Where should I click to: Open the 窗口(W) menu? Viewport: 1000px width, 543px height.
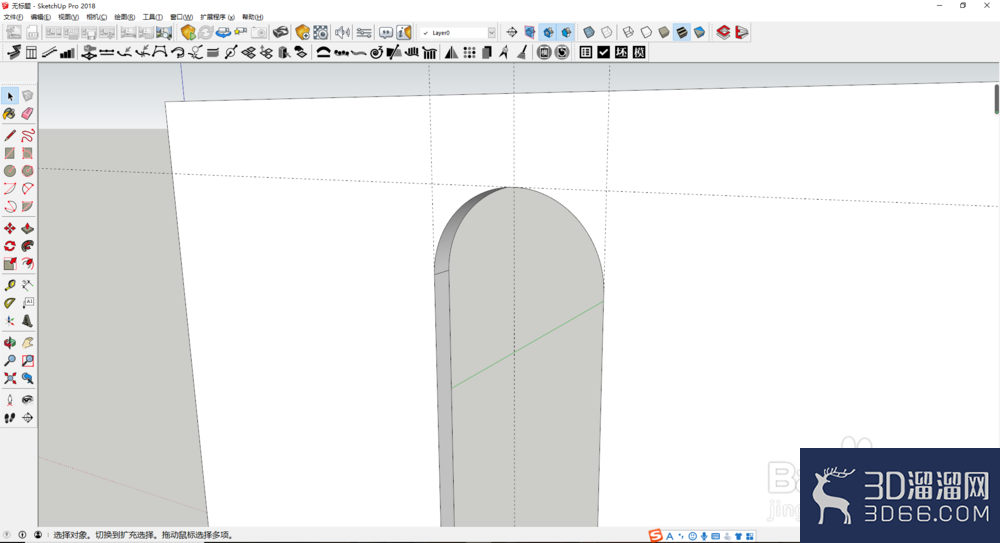tap(181, 17)
